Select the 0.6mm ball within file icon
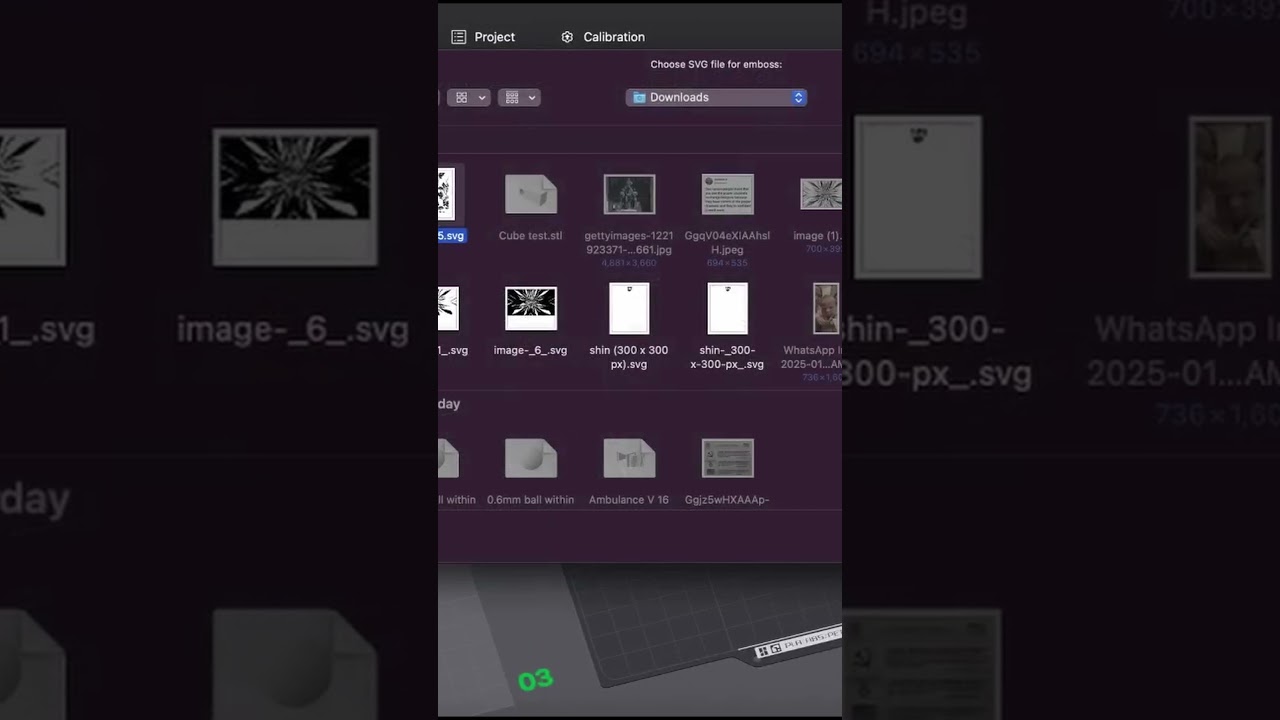The image size is (1280, 720). 530,458
